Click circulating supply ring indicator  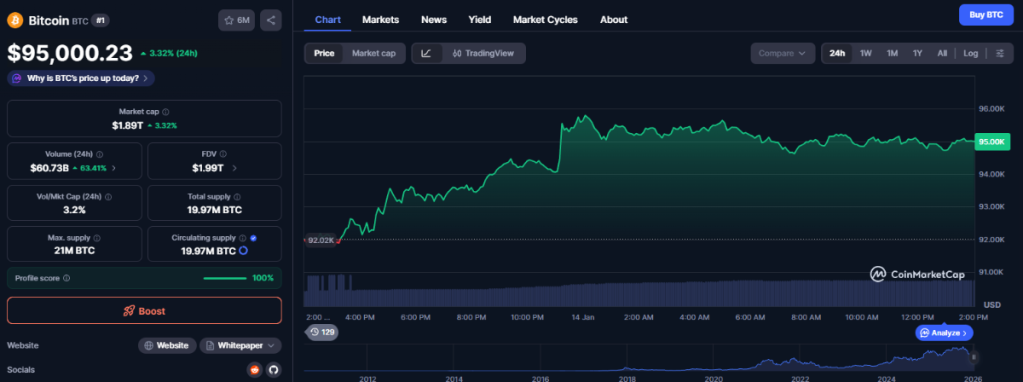(x=243, y=251)
